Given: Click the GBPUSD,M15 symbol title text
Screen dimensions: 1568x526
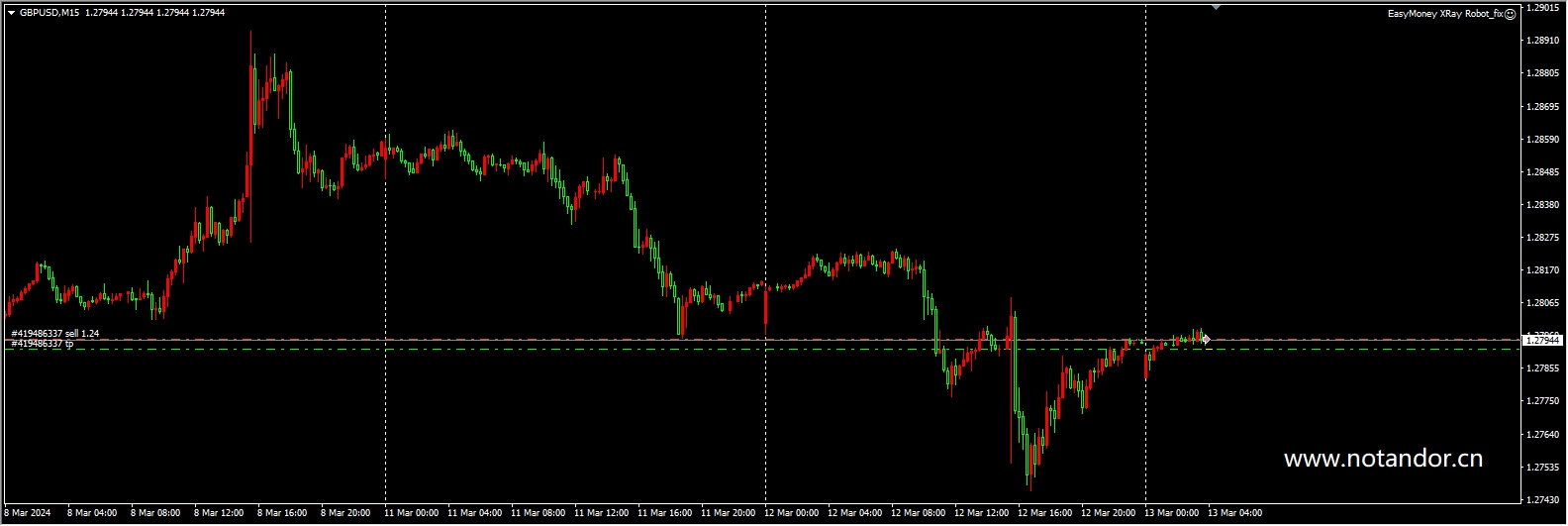Looking at the screenshot, I should pos(49,13).
